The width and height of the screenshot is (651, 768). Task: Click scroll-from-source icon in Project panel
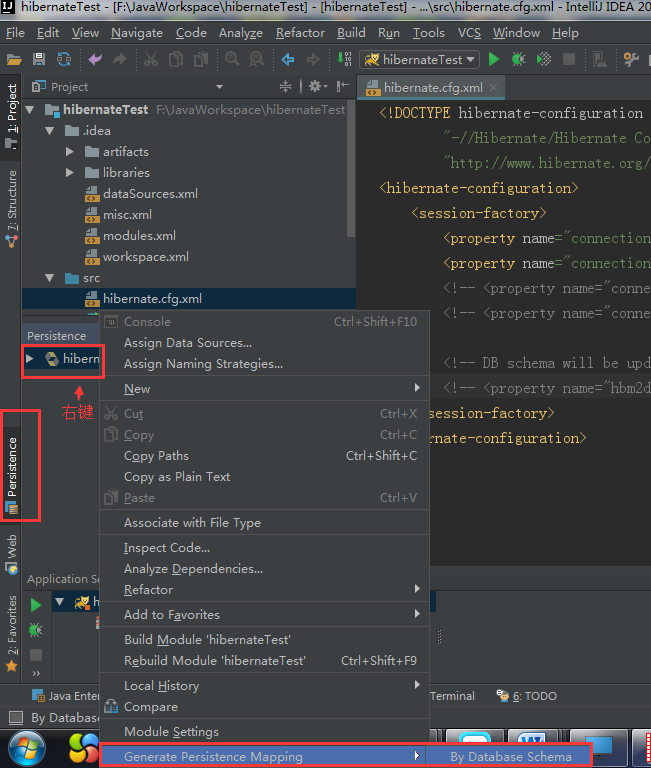(x=285, y=87)
